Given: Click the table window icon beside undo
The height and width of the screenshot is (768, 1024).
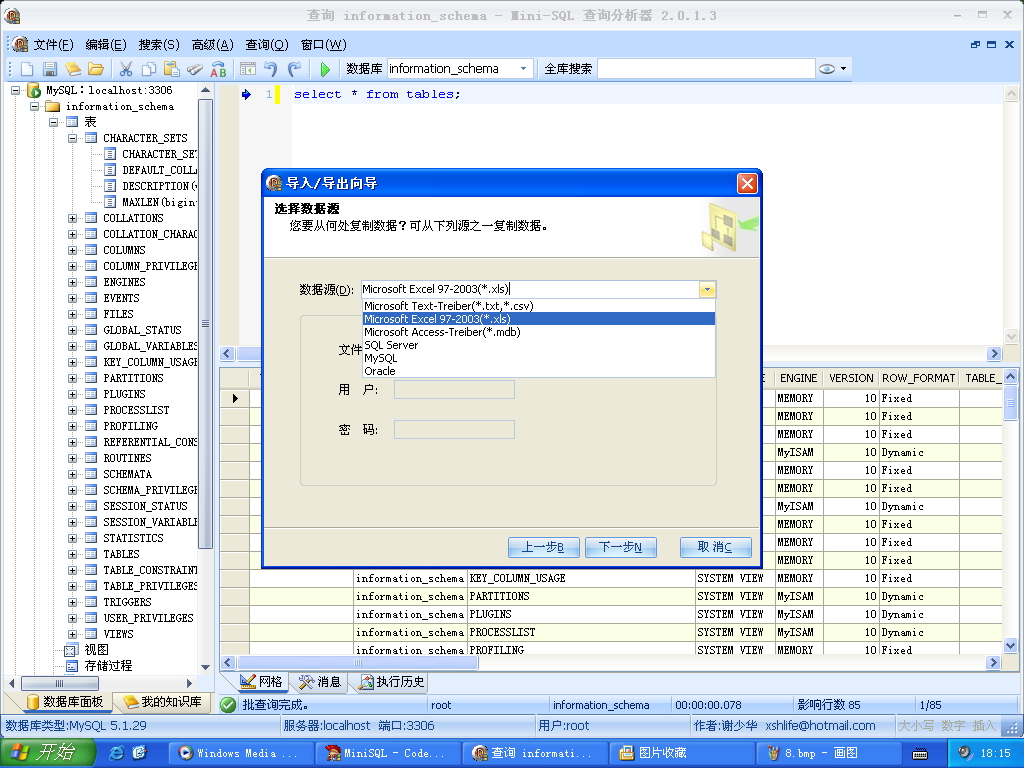Looking at the screenshot, I should pyautogui.click(x=248, y=69).
